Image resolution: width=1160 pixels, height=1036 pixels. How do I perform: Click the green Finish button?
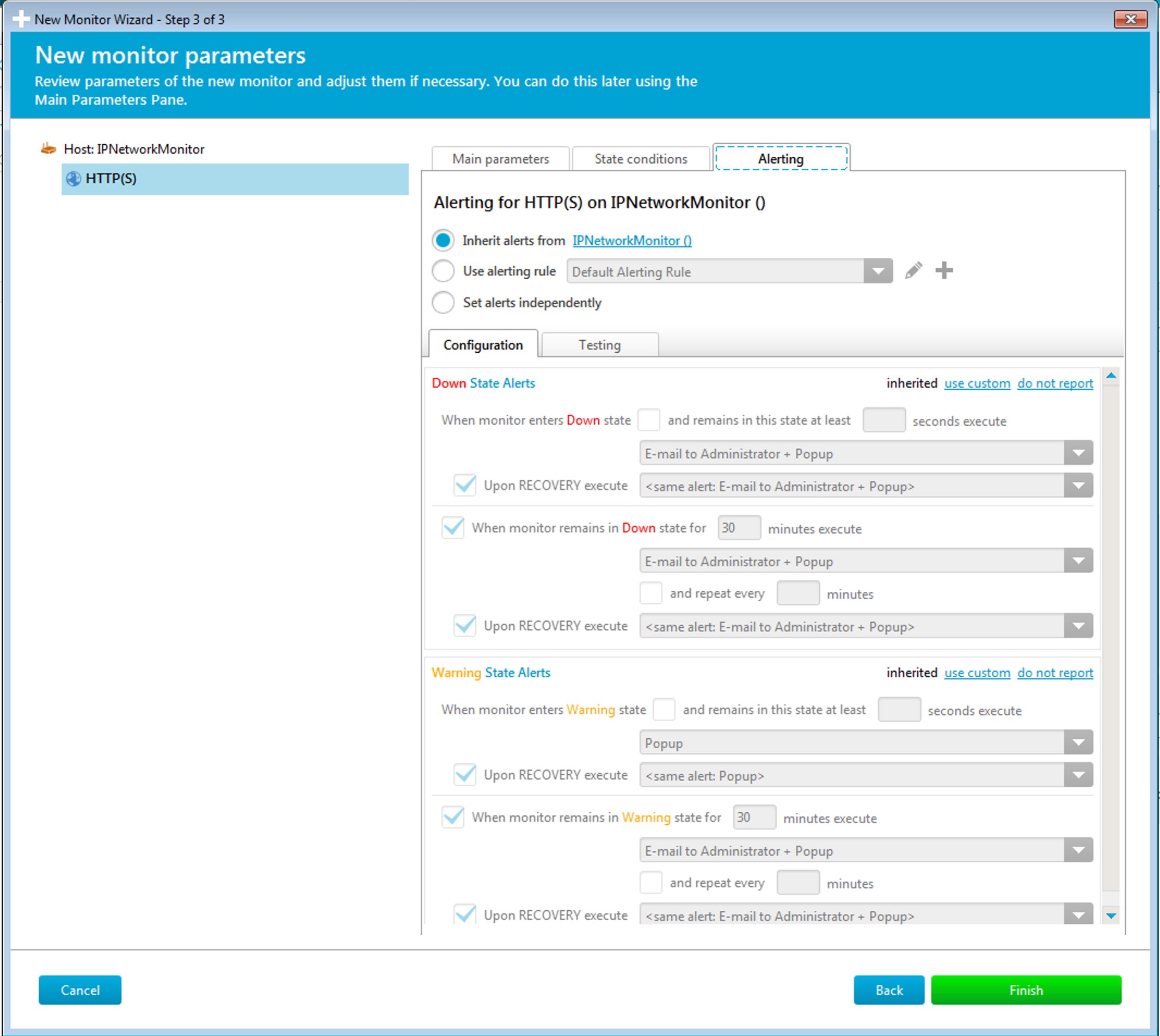(x=1026, y=989)
